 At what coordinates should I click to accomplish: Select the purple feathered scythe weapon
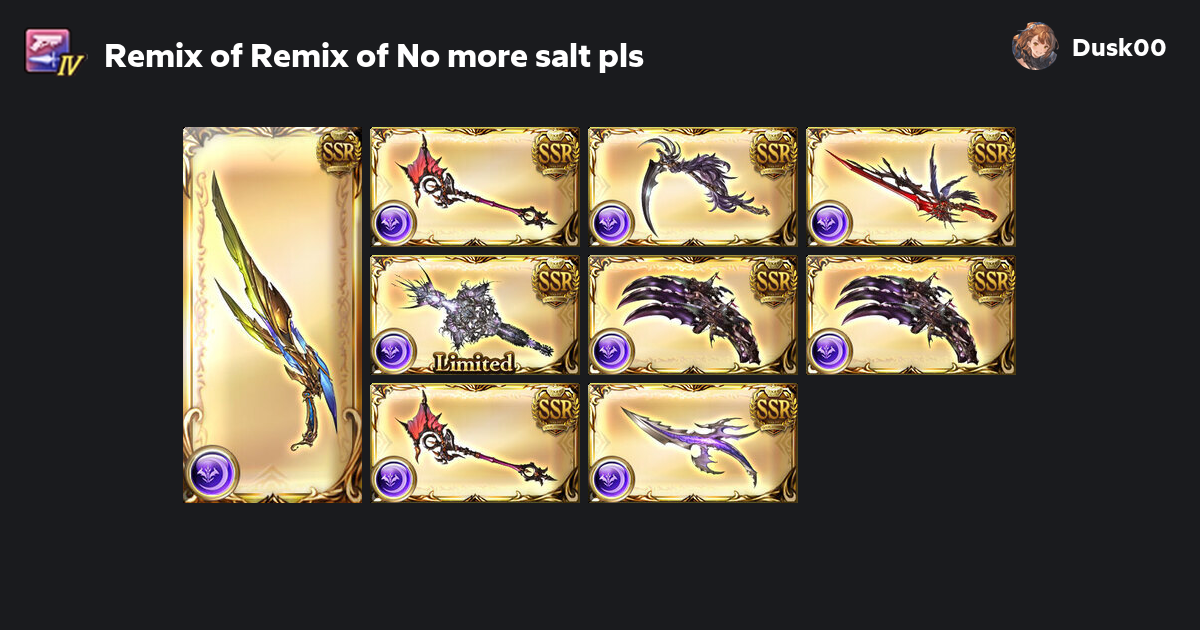click(693, 187)
